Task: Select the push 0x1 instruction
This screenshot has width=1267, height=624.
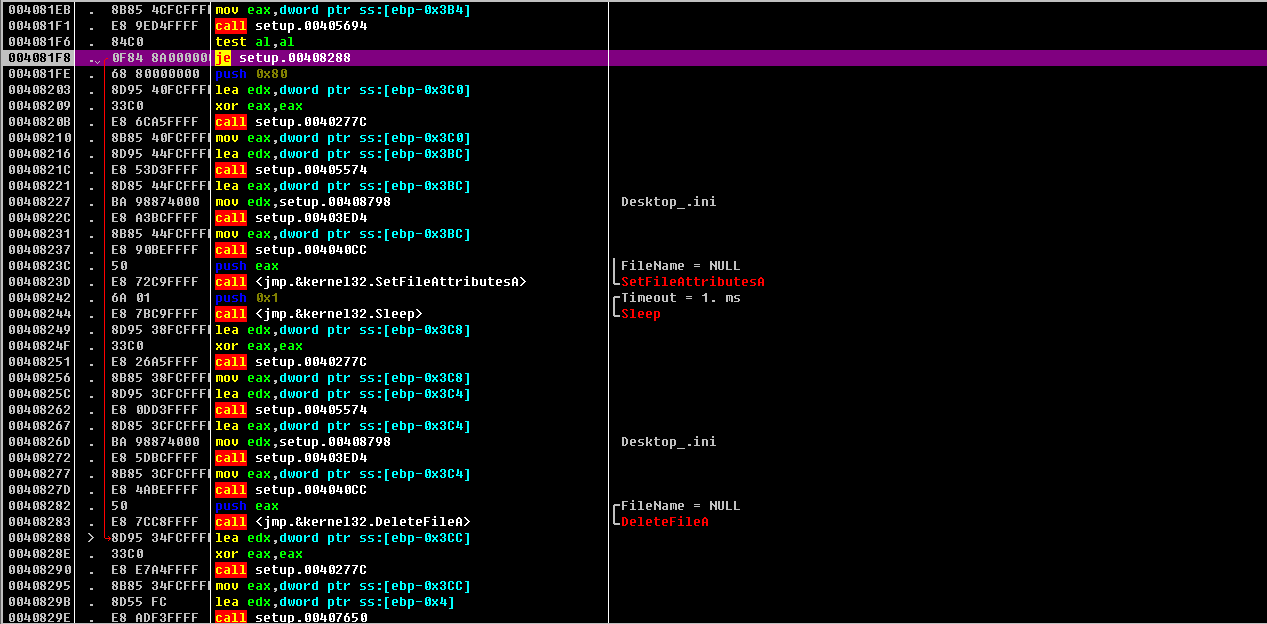Action: (247, 298)
